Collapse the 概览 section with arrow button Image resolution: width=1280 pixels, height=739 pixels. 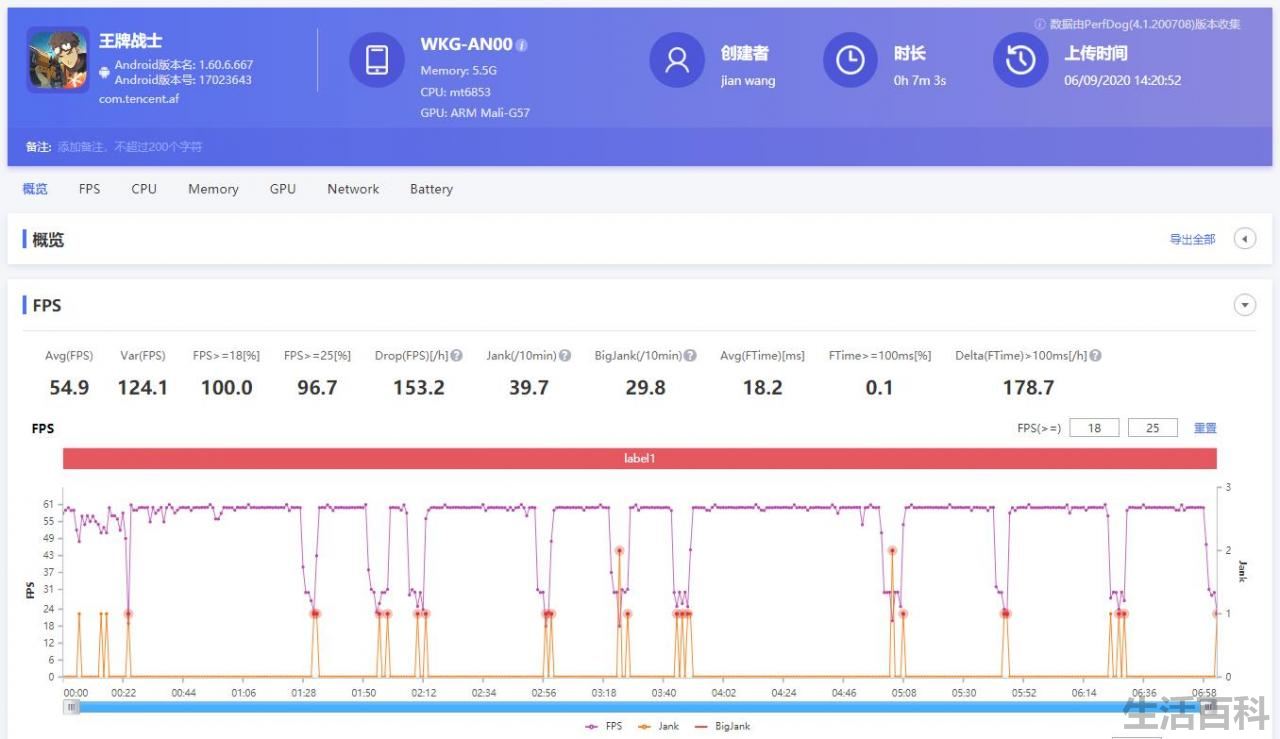(1245, 239)
